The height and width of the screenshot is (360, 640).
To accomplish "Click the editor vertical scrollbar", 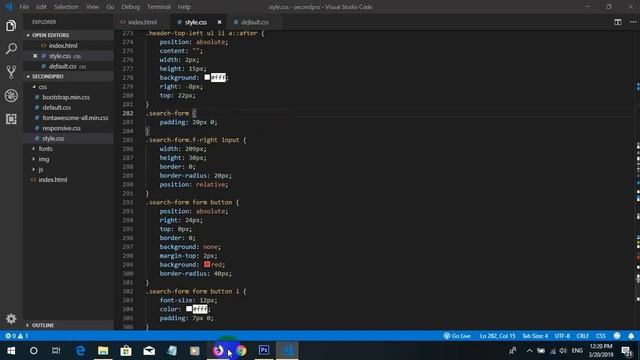I will point(637,180).
